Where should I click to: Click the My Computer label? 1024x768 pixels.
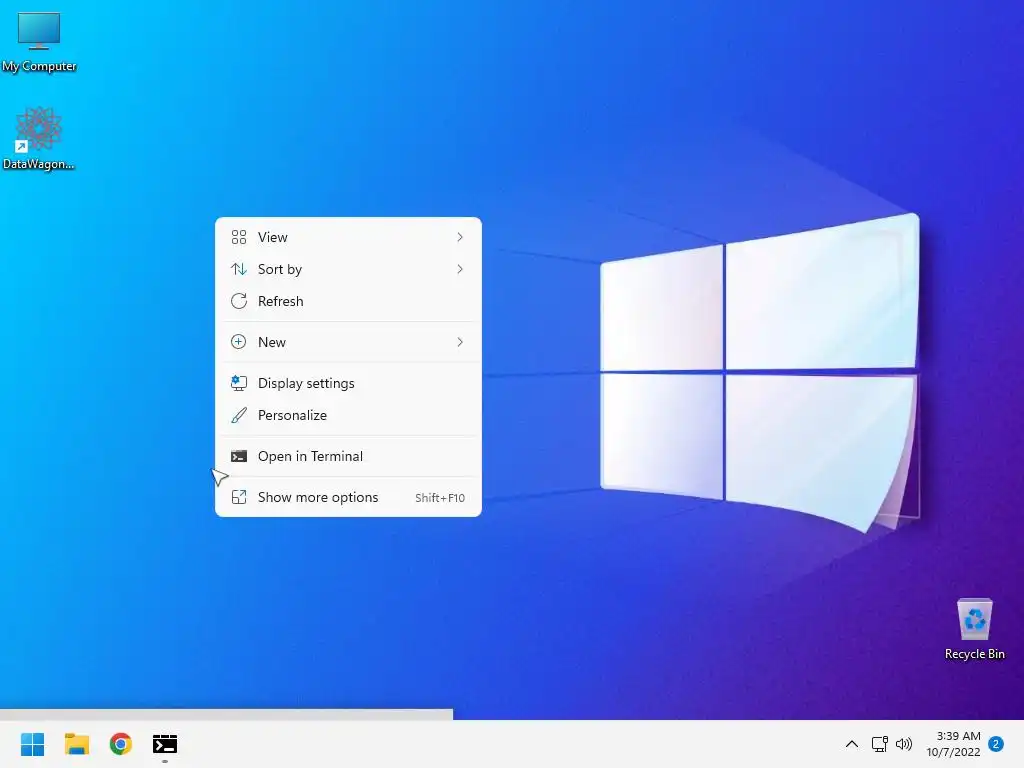coord(39,66)
